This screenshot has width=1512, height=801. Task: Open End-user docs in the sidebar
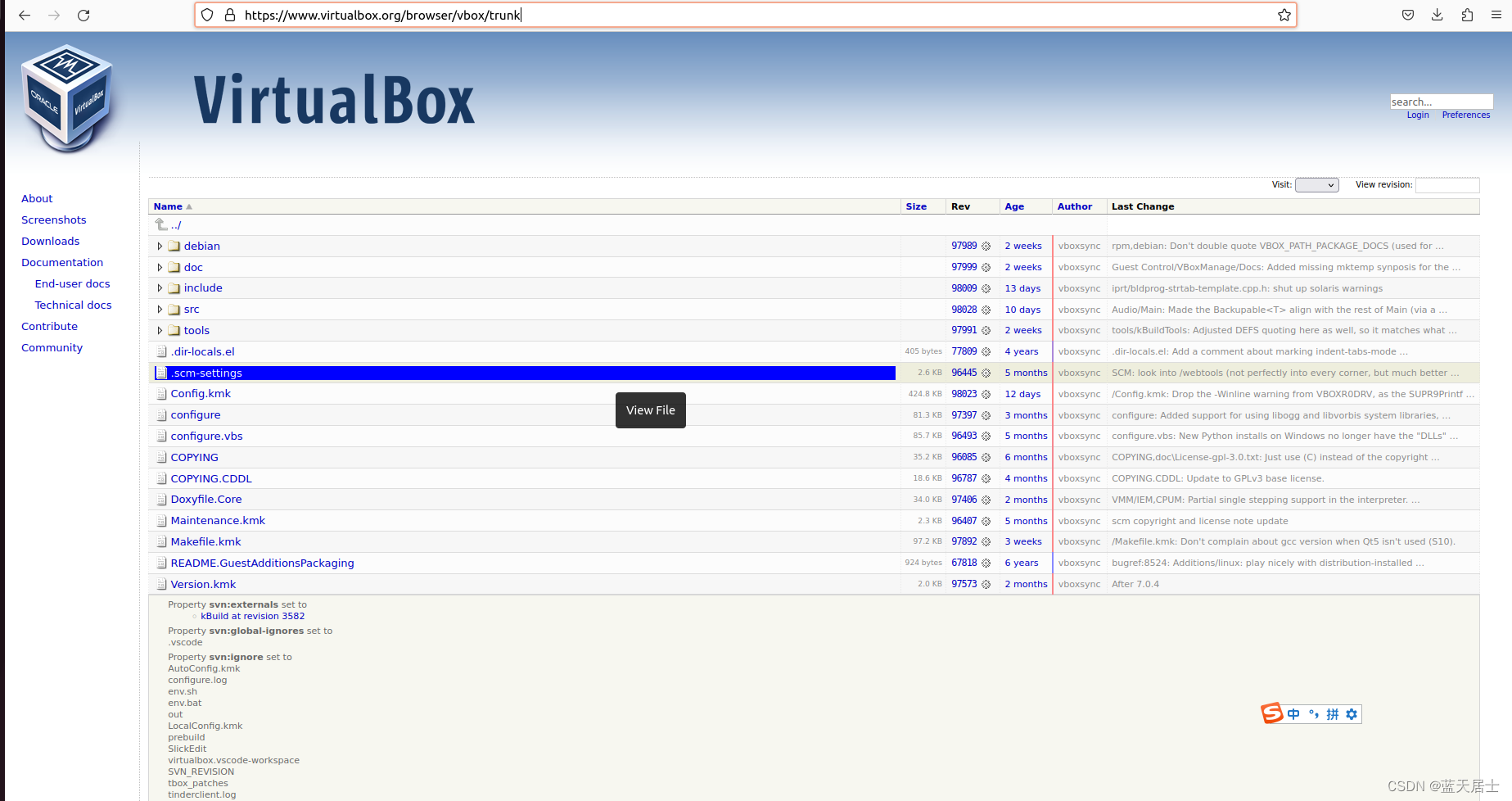click(x=72, y=283)
